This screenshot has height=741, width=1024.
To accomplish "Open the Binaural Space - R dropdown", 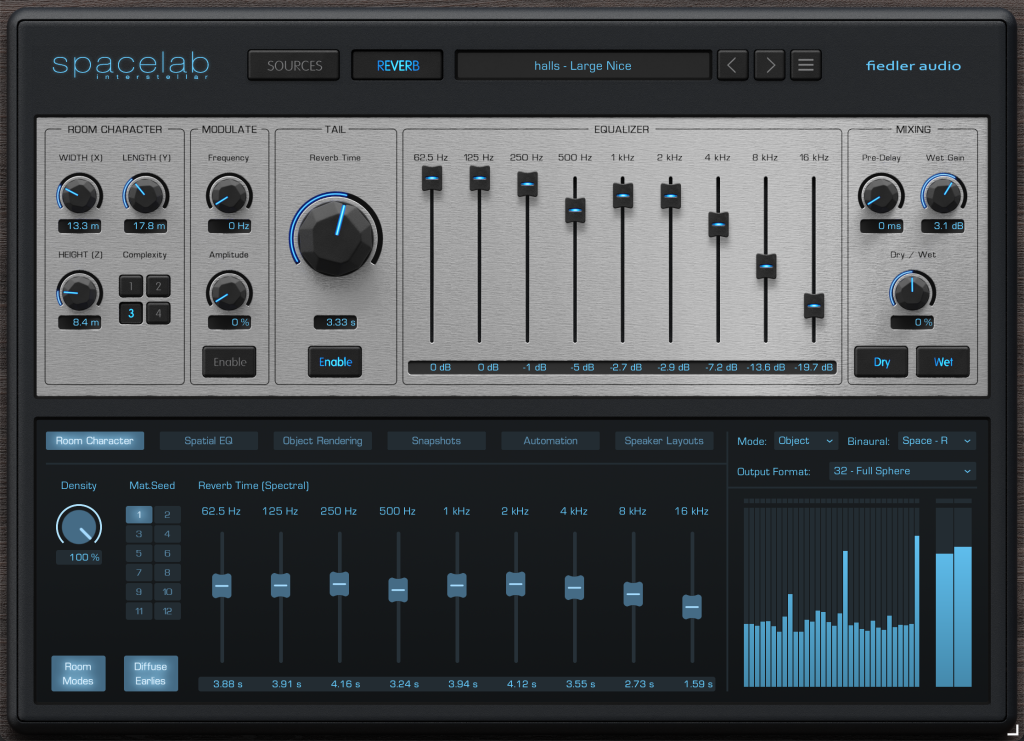I will [x=936, y=440].
